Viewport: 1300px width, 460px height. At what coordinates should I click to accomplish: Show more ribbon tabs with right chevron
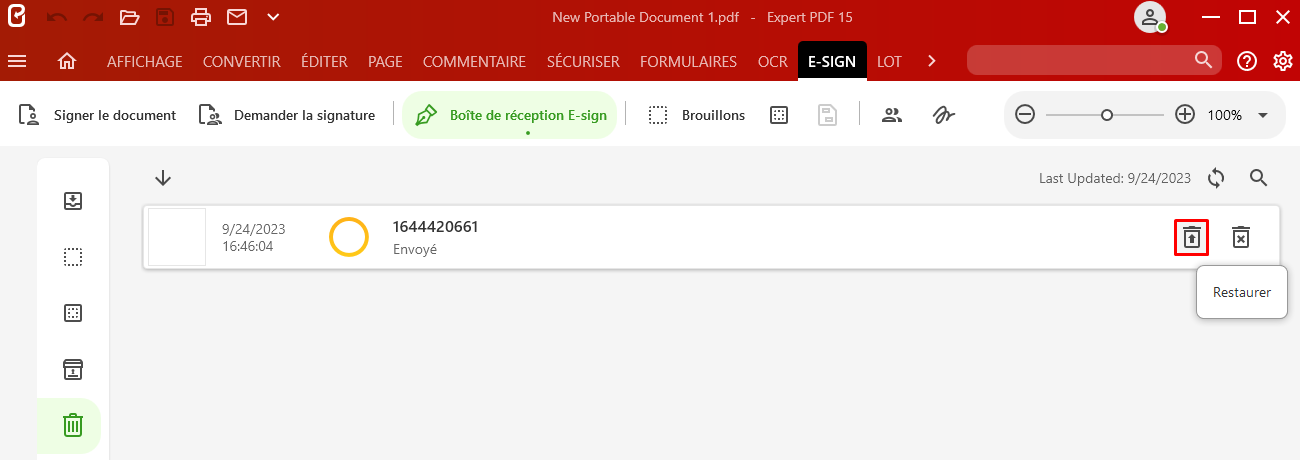point(932,61)
